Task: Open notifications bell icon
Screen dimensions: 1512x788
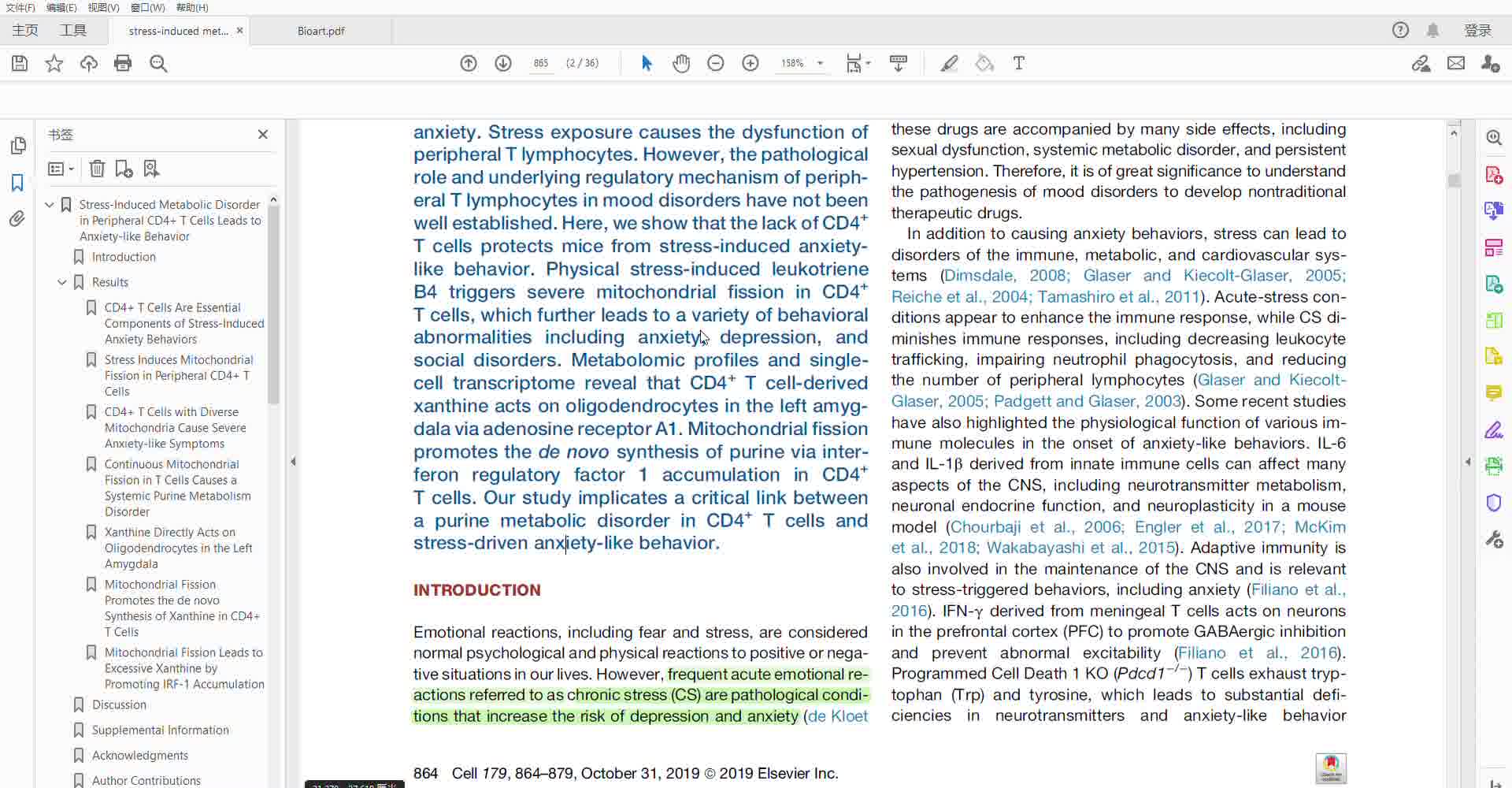Action: (1433, 30)
